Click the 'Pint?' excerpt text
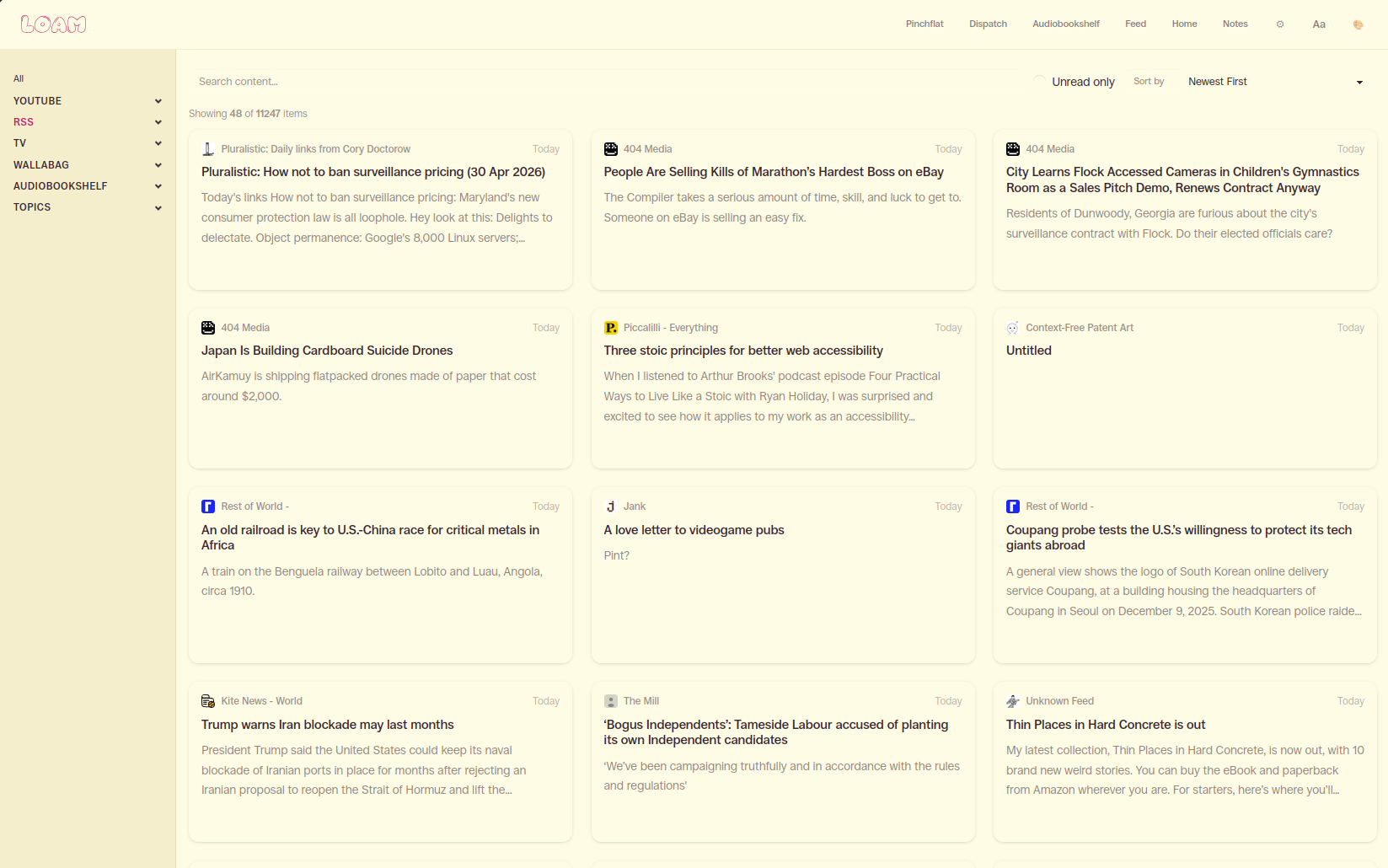Screen dimensions: 1388x868 (x=616, y=555)
